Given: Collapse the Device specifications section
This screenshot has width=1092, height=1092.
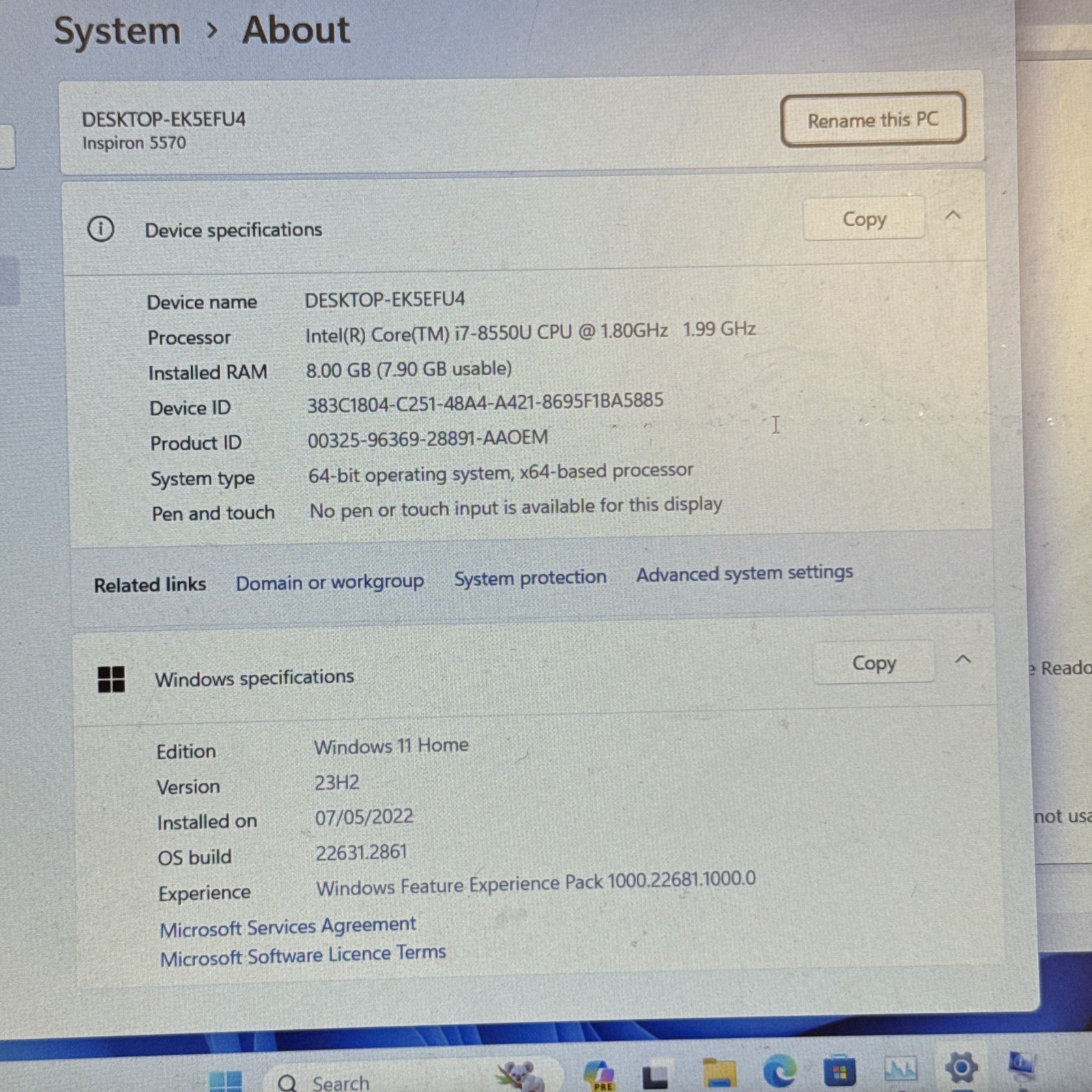Looking at the screenshot, I should tap(953, 216).
